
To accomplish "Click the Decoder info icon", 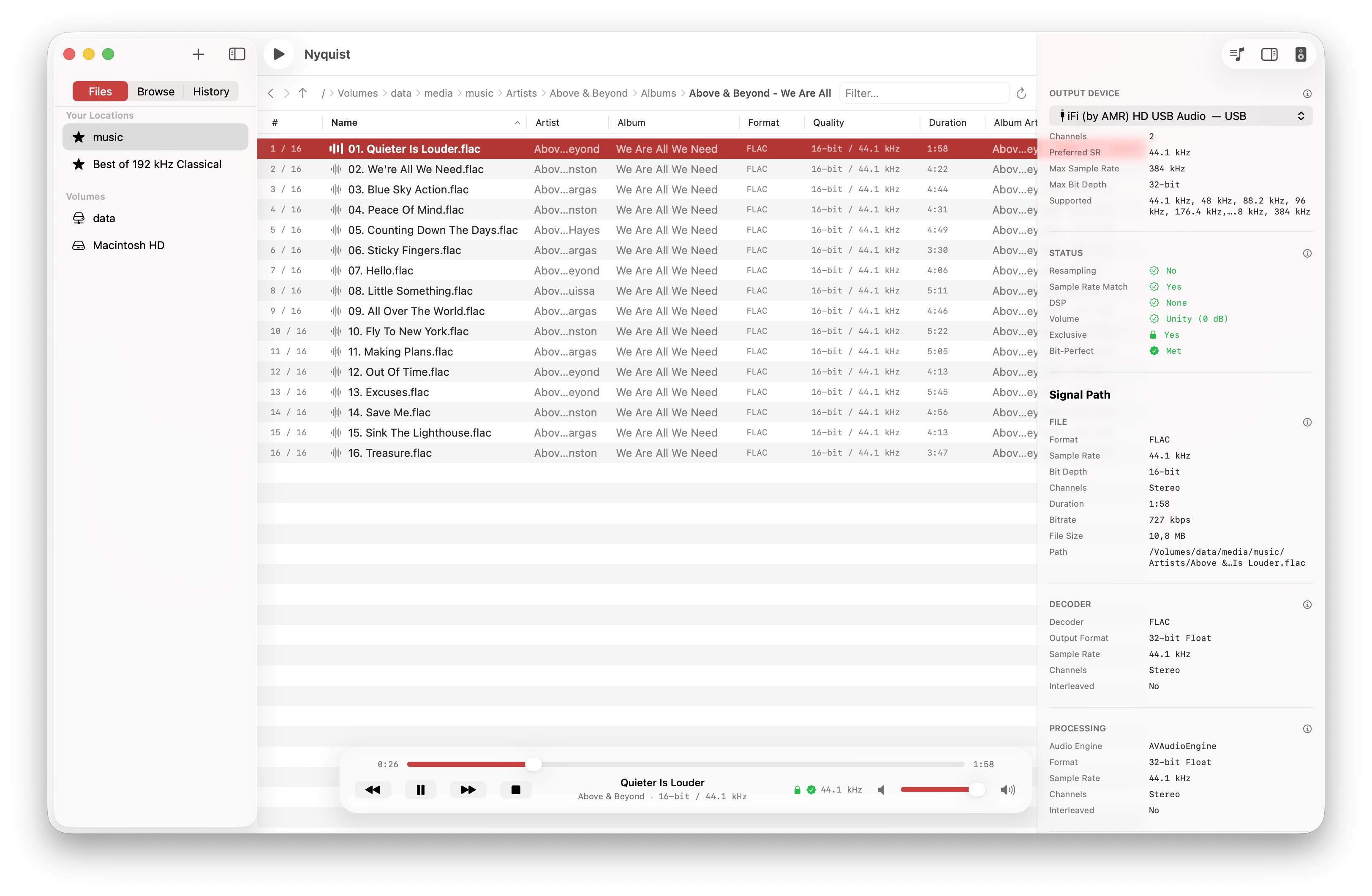I will (x=1307, y=604).
